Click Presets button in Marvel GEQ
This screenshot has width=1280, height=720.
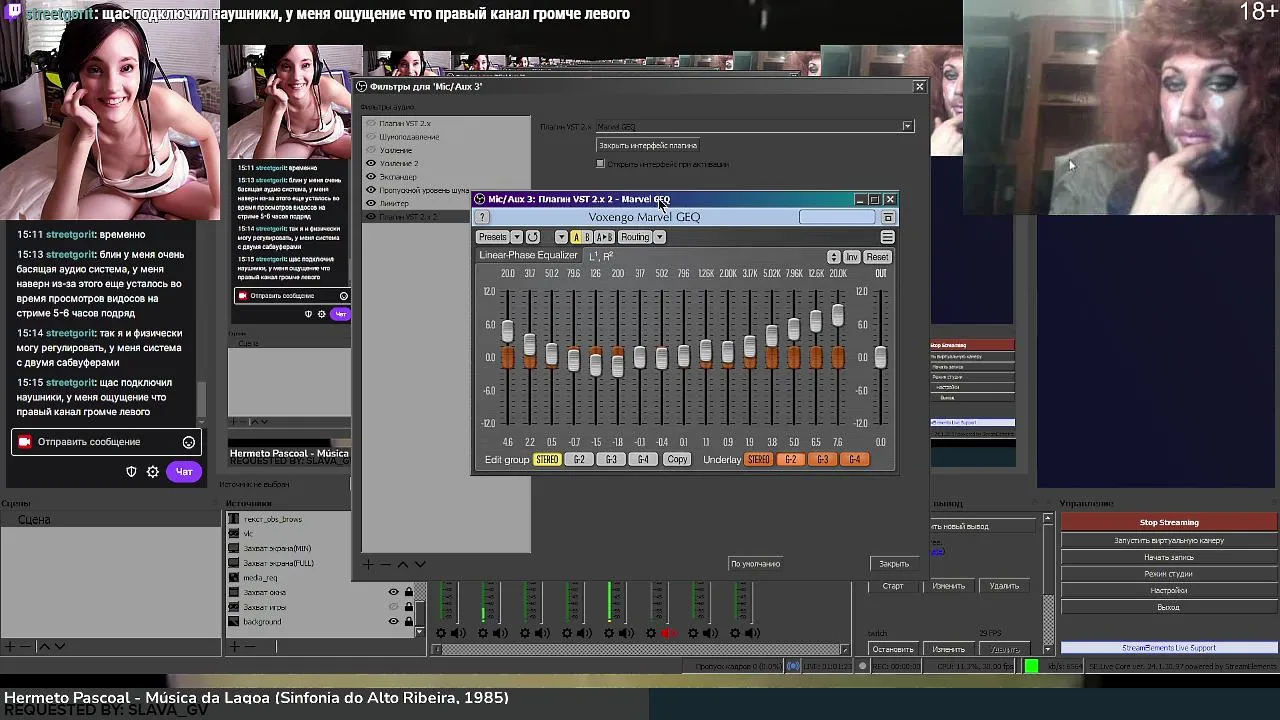tap(492, 237)
